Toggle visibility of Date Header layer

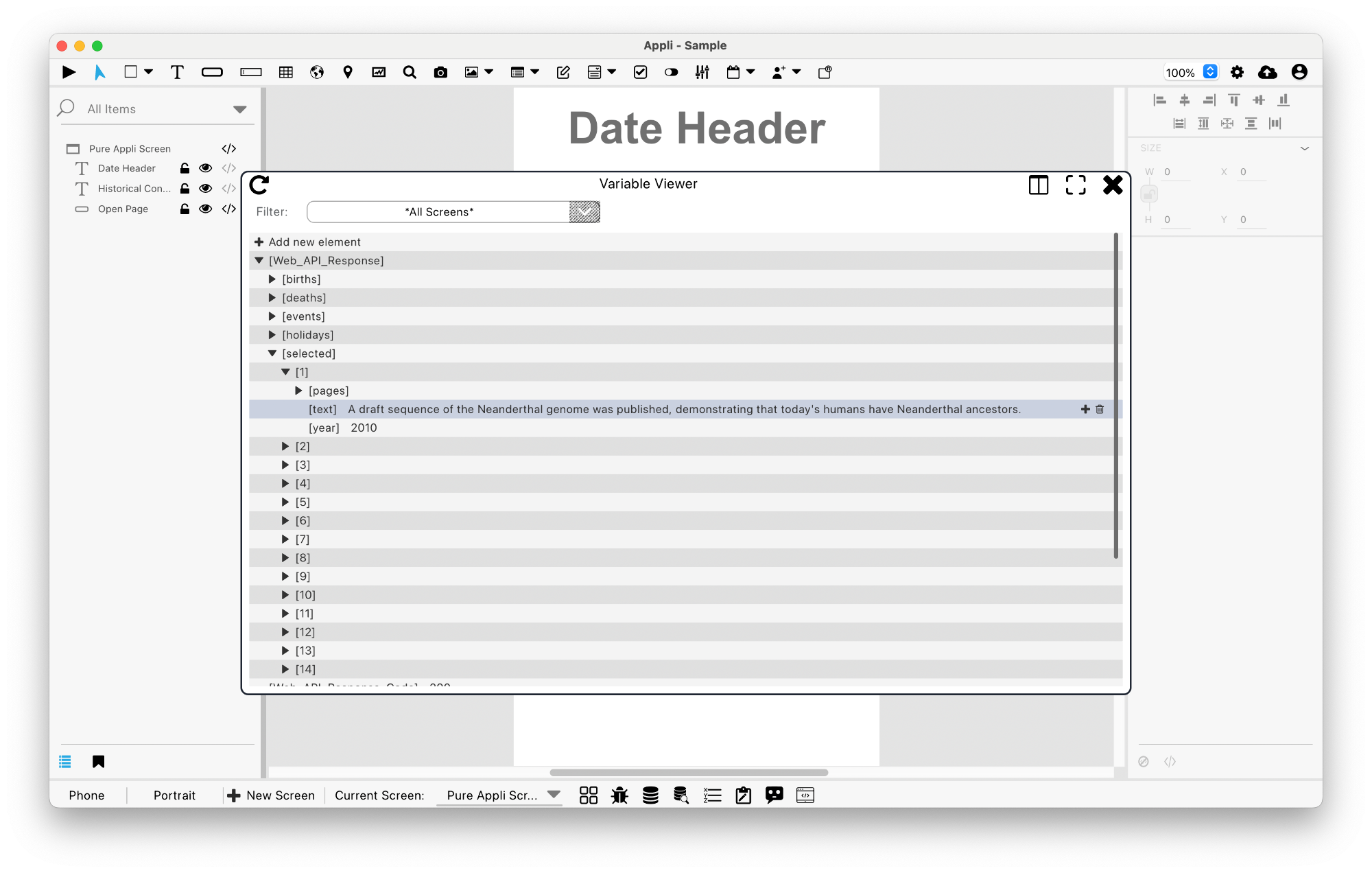[x=204, y=168]
